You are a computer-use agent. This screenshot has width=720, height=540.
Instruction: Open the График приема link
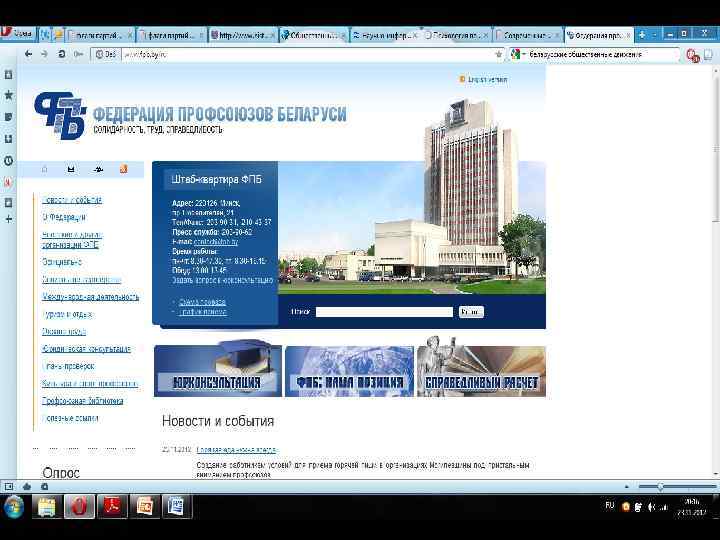pos(202,312)
